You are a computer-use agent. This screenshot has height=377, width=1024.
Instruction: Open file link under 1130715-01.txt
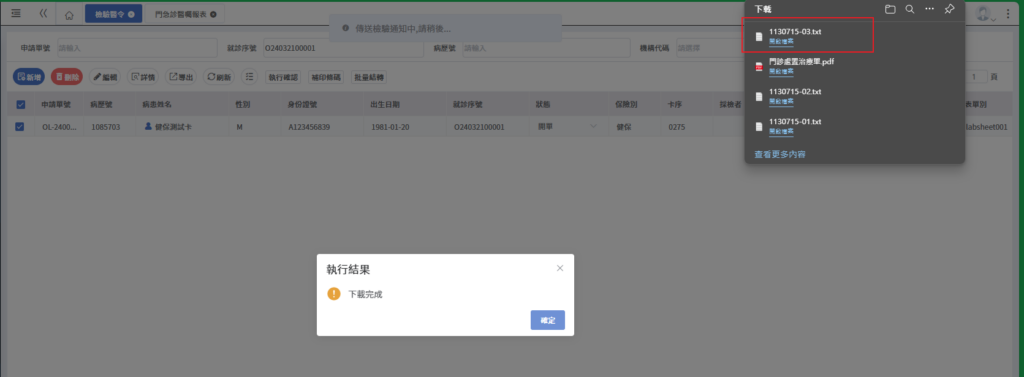tap(781, 131)
